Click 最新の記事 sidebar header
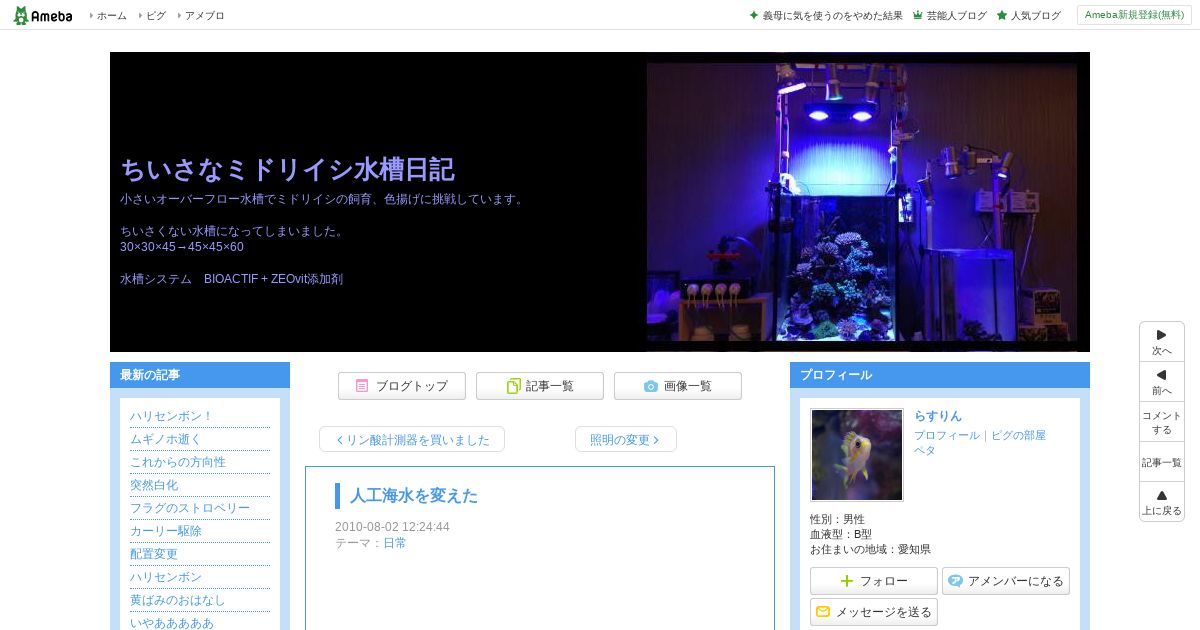The width and height of the screenshot is (1200, 630). point(200,375)
